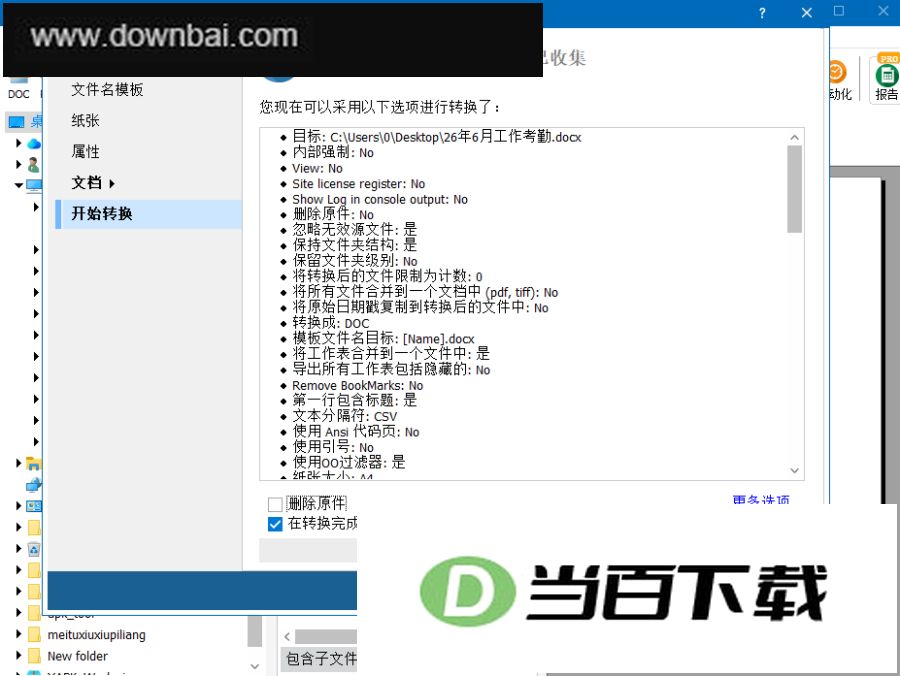This screenshot has height=676, width=900.
Task: Click the dialog help question mark
Action: point(762,13)
